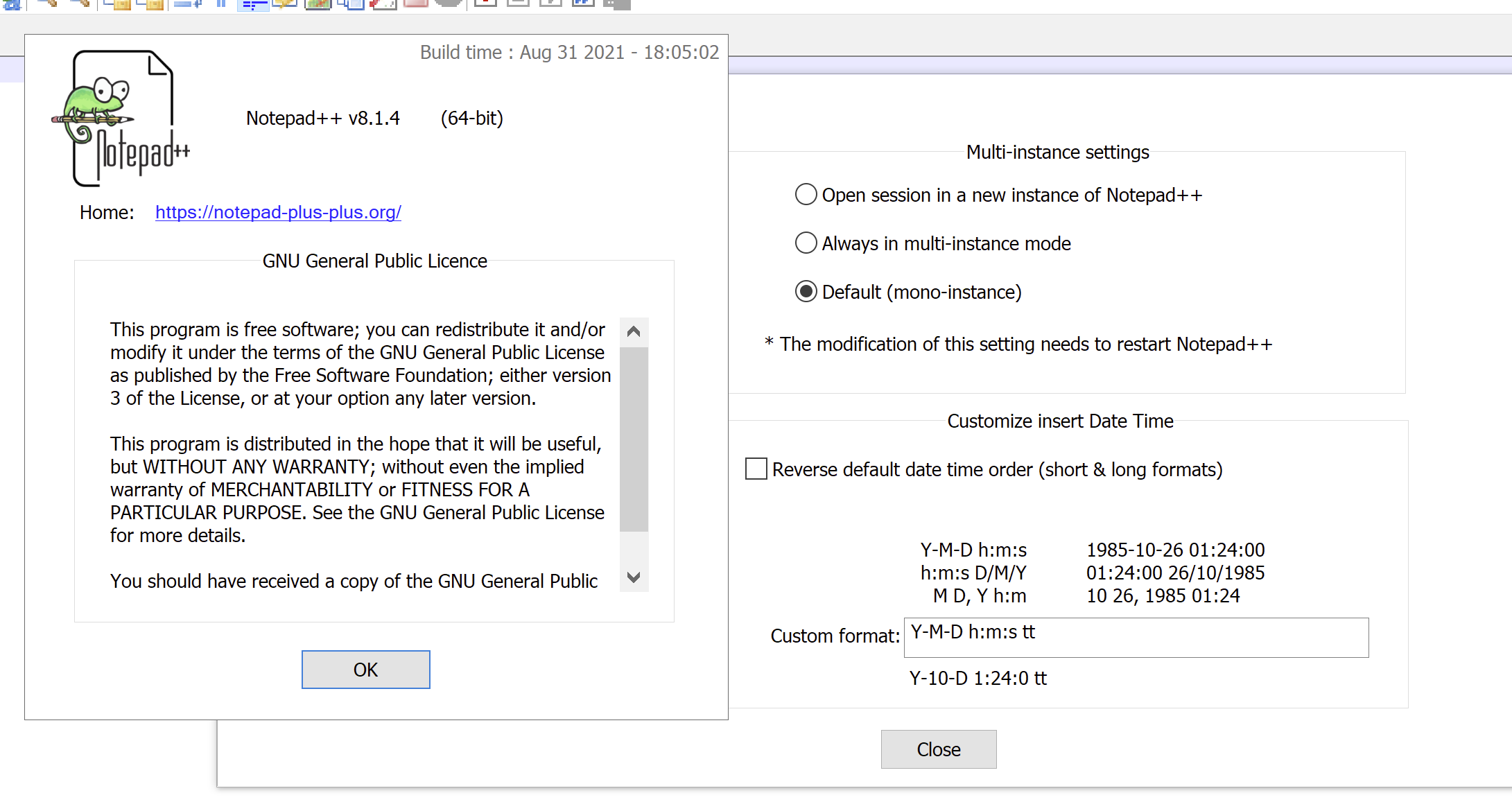Open the notepad-plus-plus.org home link
1512x802 pixels.
278,212
